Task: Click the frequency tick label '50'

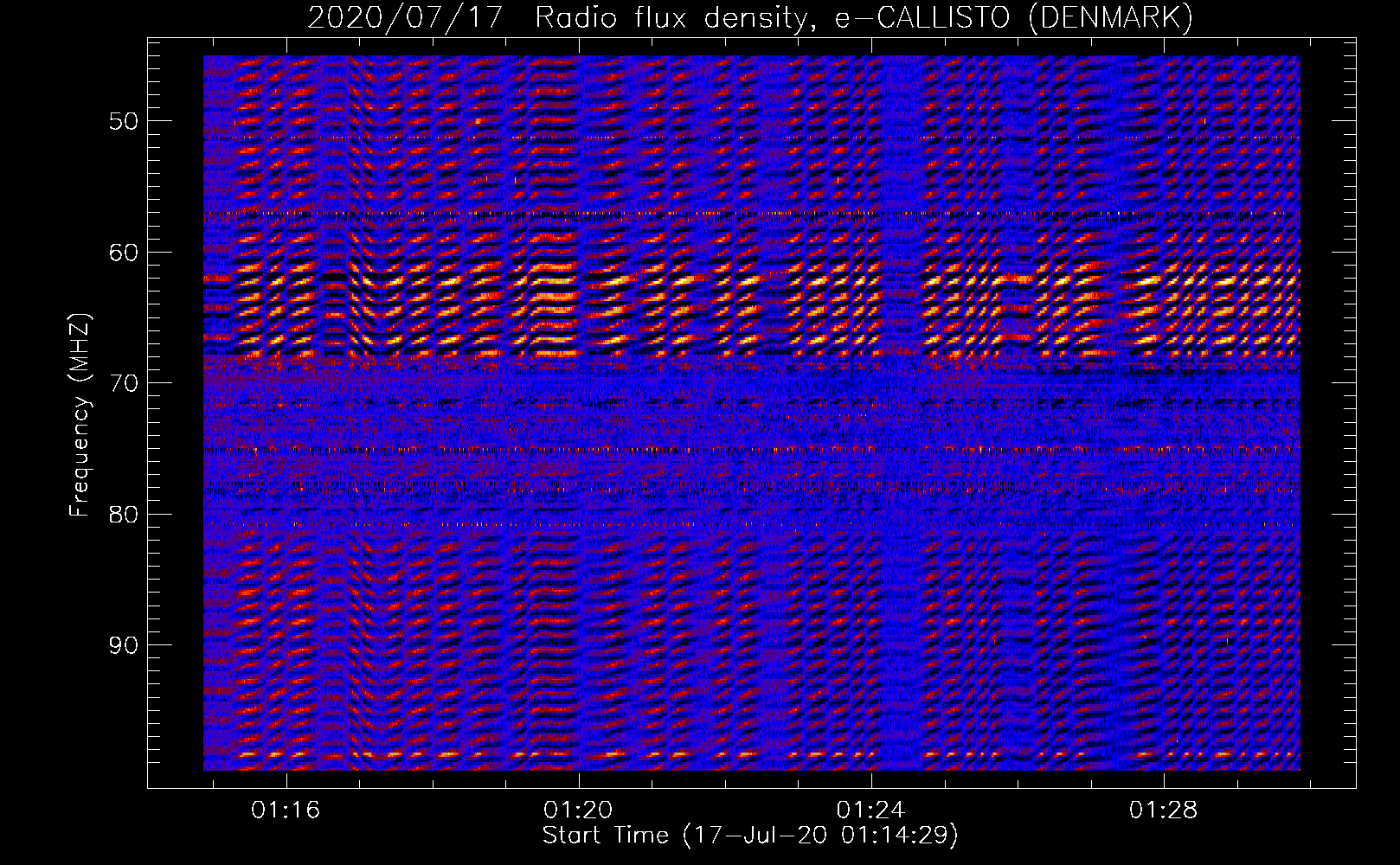Action: [x=123, y=121]
